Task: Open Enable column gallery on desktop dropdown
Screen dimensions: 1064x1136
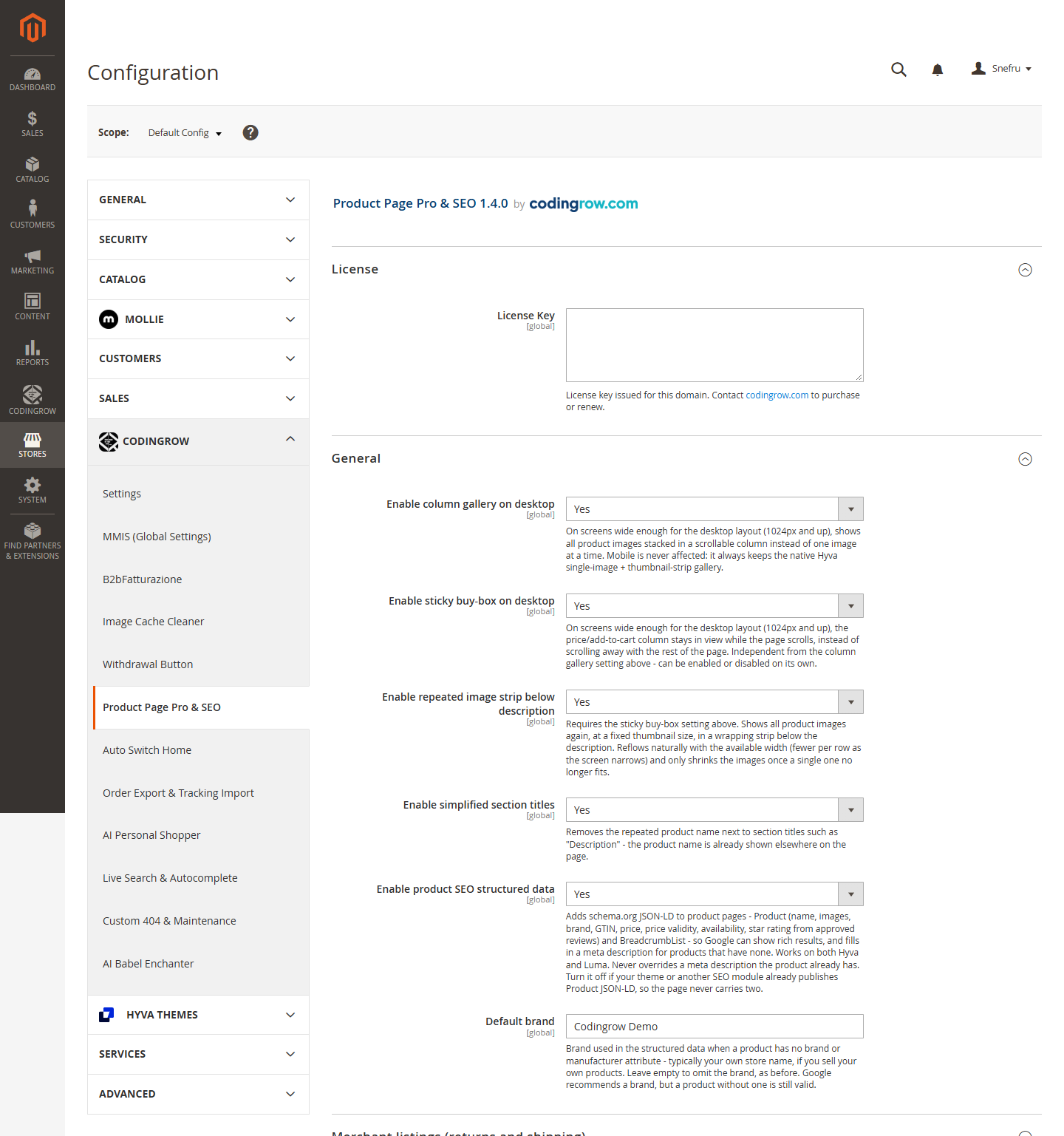Action: 715,509
